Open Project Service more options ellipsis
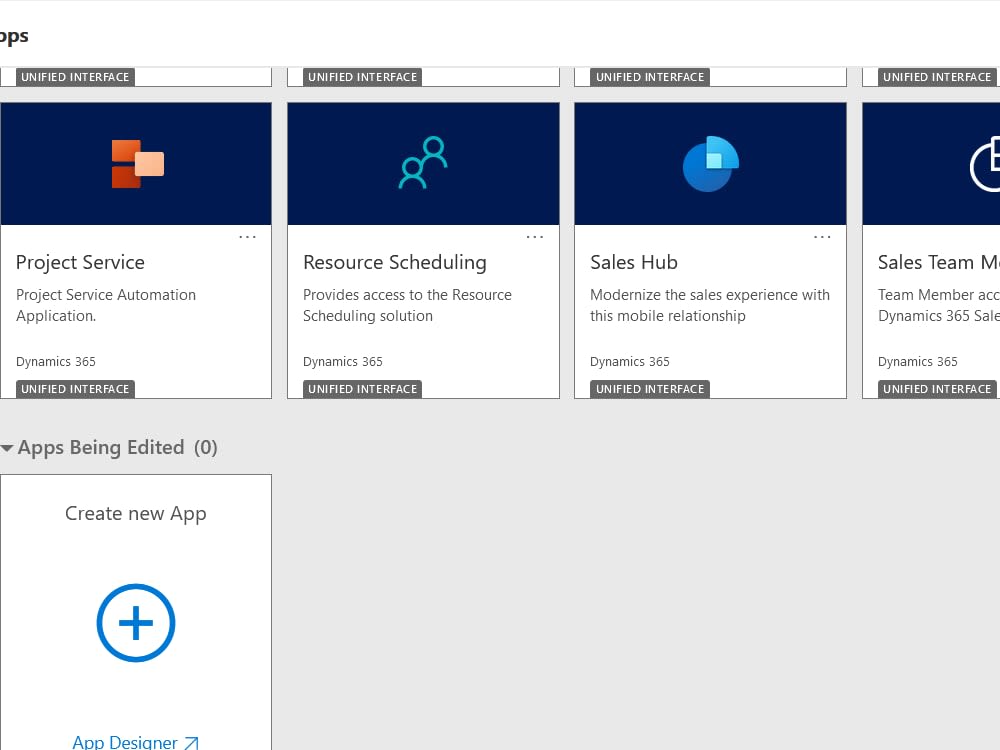The width and height of the screenshot is (1000, 750). 247,237
